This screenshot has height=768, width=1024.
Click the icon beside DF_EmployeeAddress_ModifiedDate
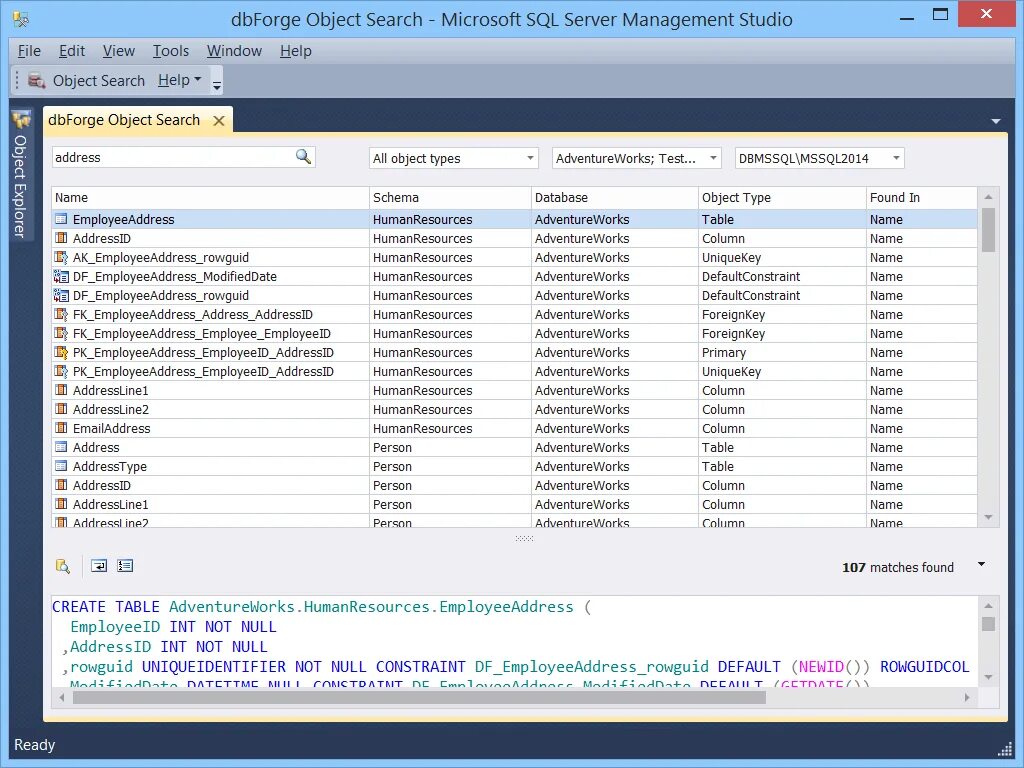click(x=61, y=276)
